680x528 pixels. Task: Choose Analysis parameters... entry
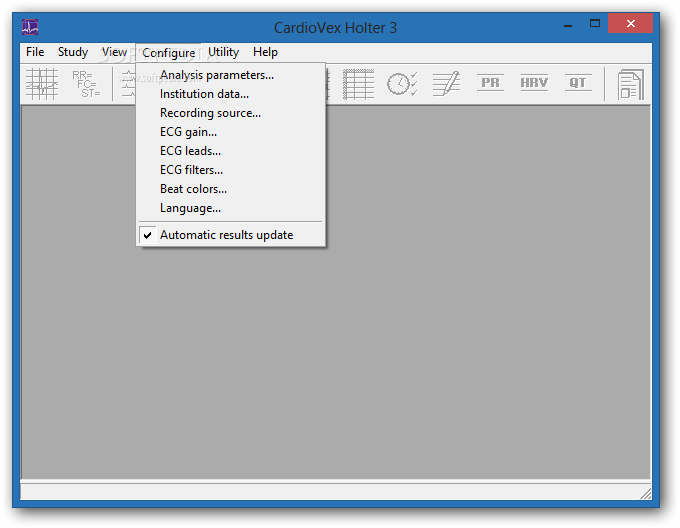[231, 75]
